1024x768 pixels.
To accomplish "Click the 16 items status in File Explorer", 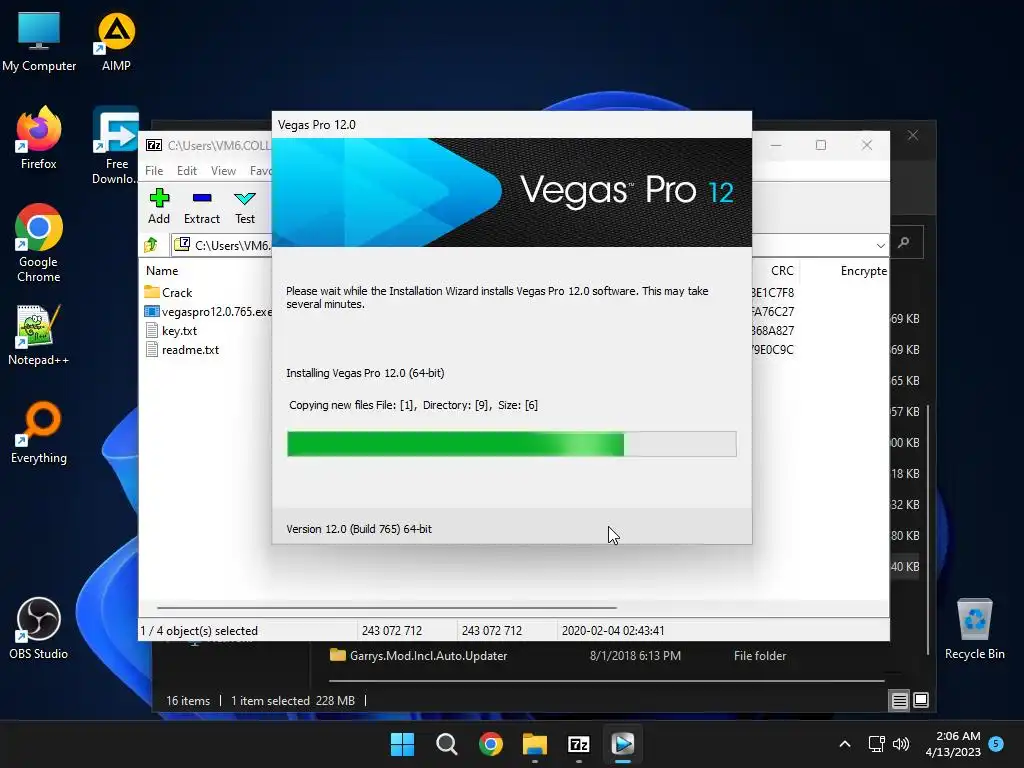I will [x=188, y=701].
